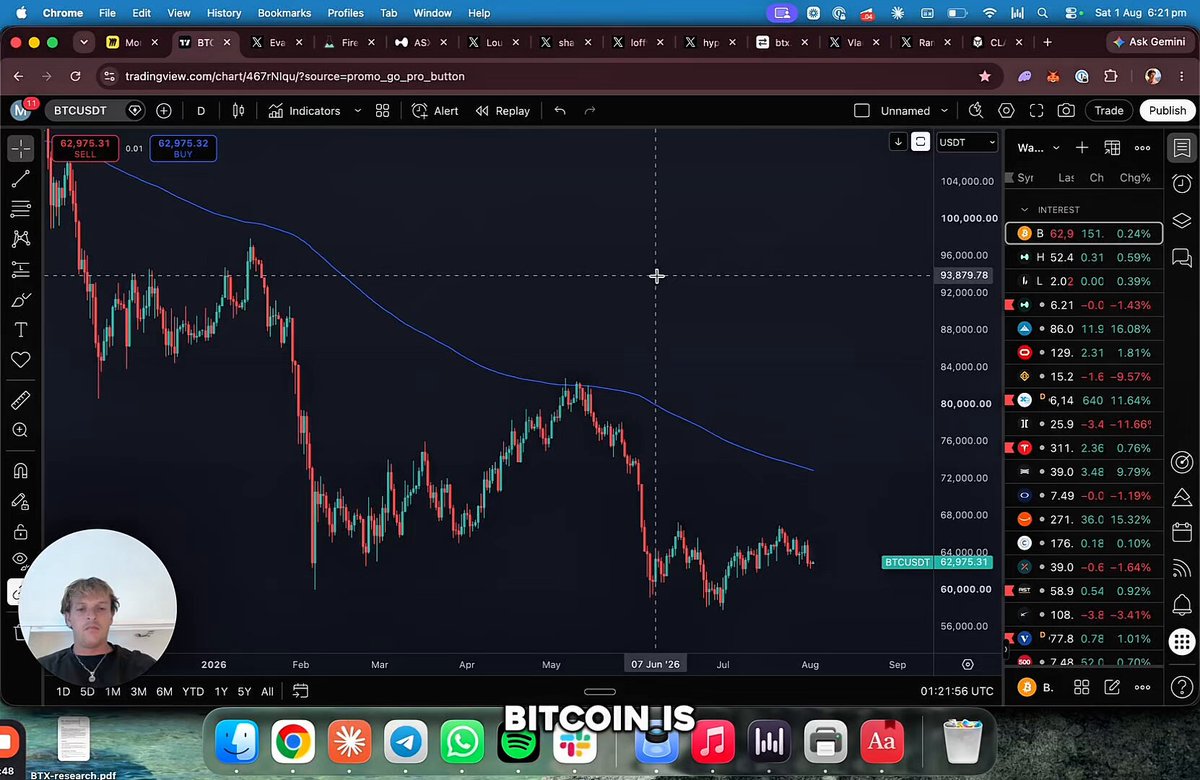Collapse the INTEREST watchlist section
The height and width of the screenshot is (780, 1200).
[x=1024, y=210]
